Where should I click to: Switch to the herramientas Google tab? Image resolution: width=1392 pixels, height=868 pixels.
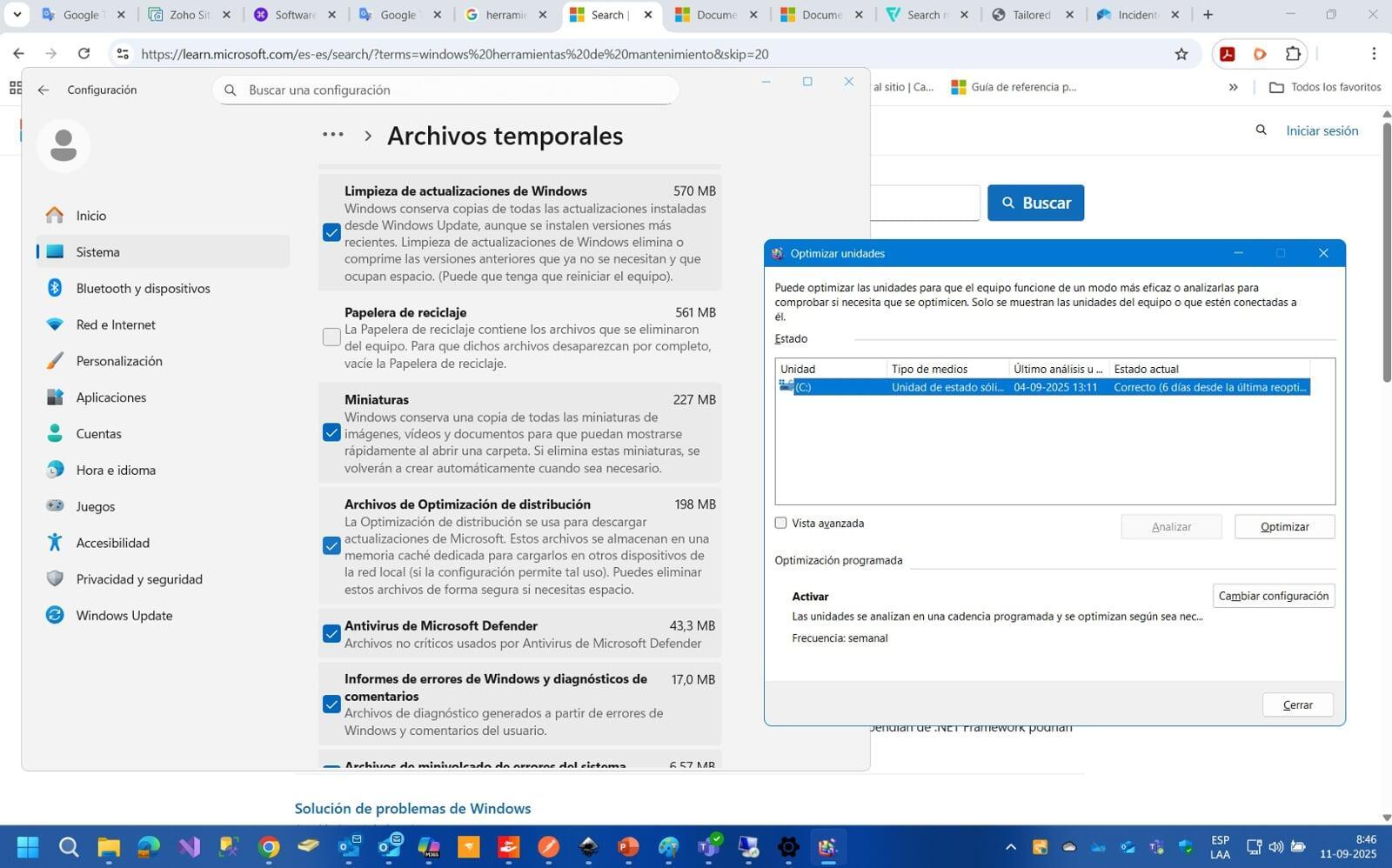pyautogui.click(x=505, y=15)
